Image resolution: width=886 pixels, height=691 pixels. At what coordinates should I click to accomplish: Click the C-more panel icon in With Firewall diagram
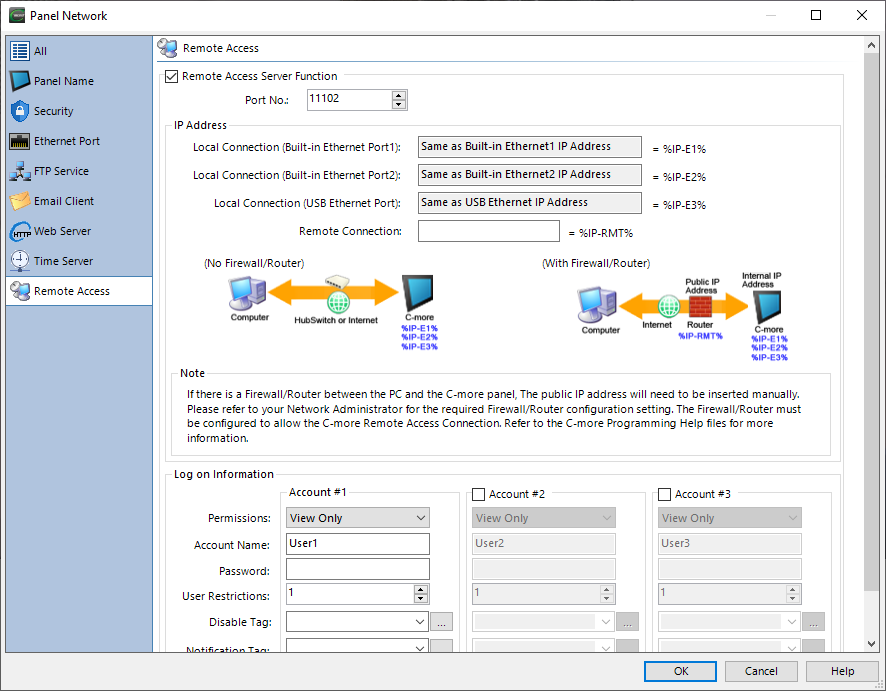[x=767, y=307]
